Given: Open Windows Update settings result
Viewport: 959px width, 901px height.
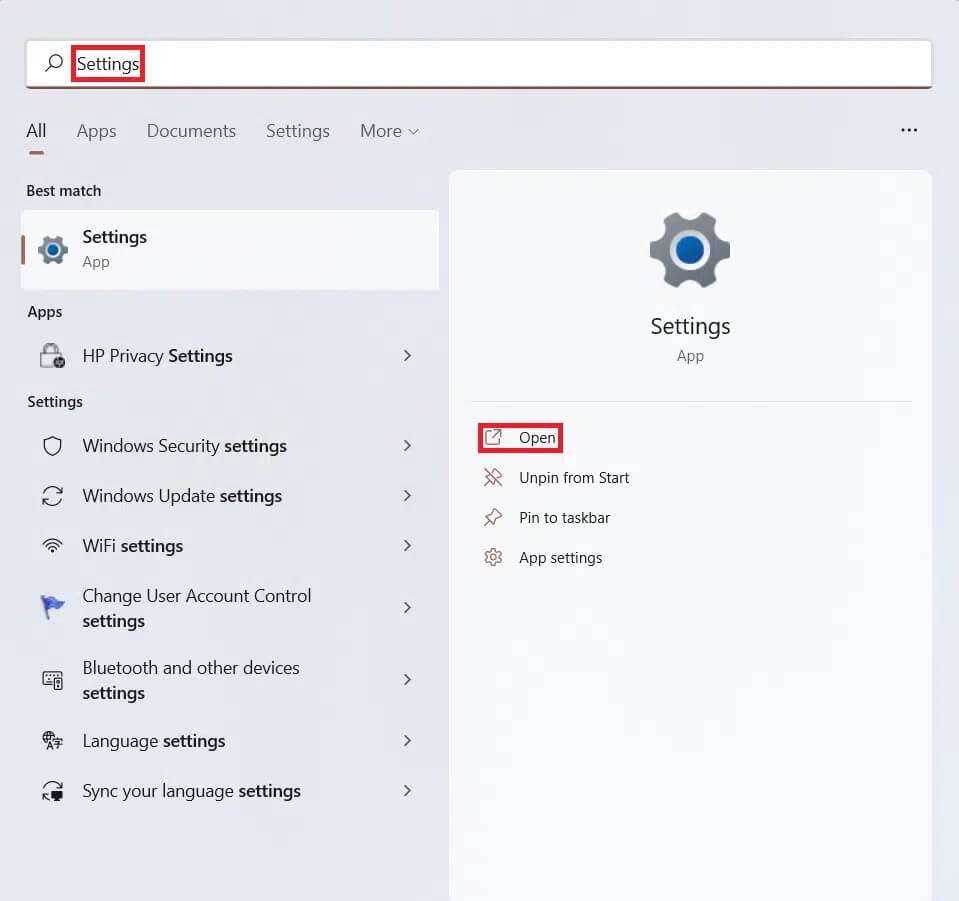Looking at the screenshot, I should pos(230,496).
